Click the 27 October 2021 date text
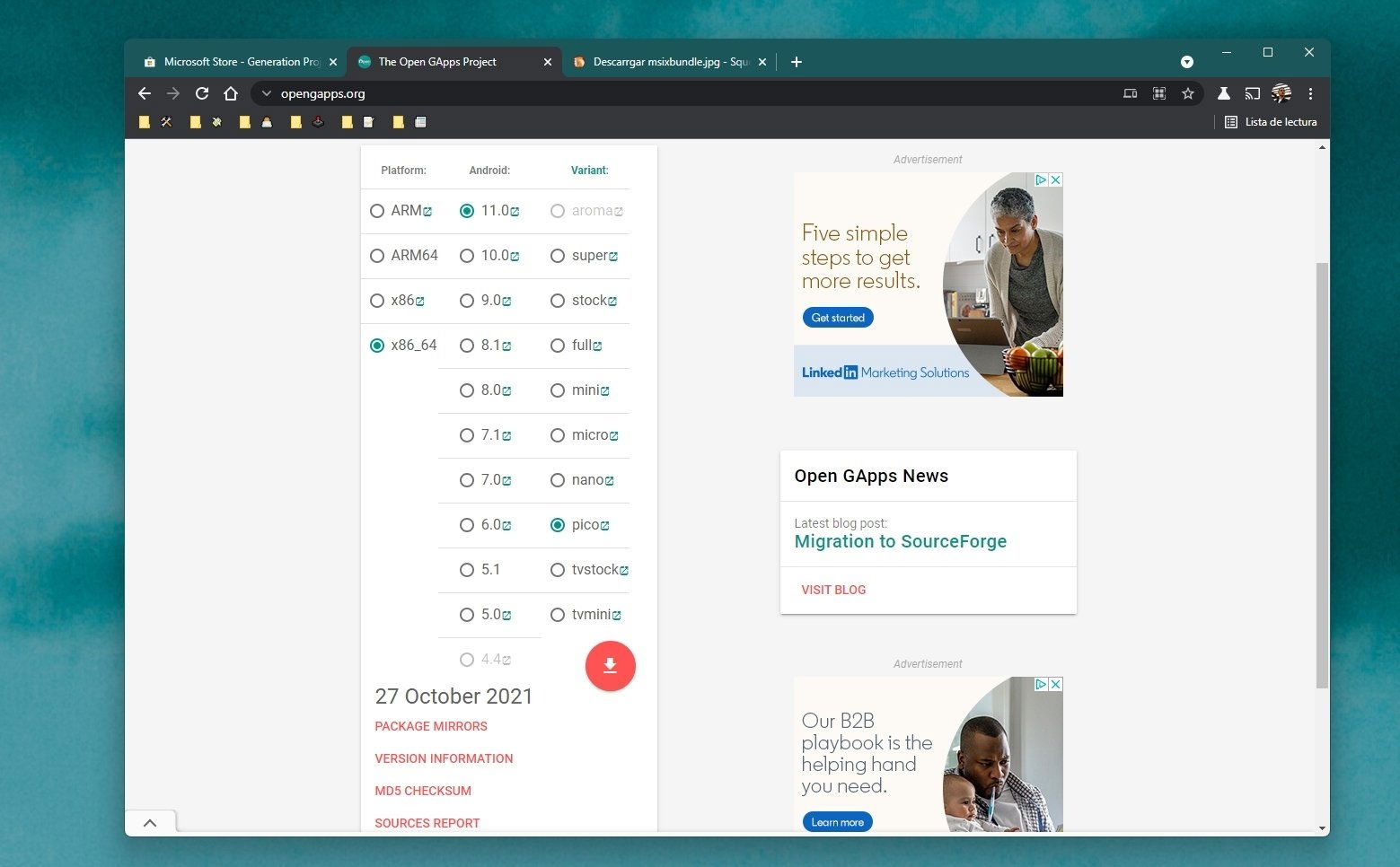 click(453, 696)
